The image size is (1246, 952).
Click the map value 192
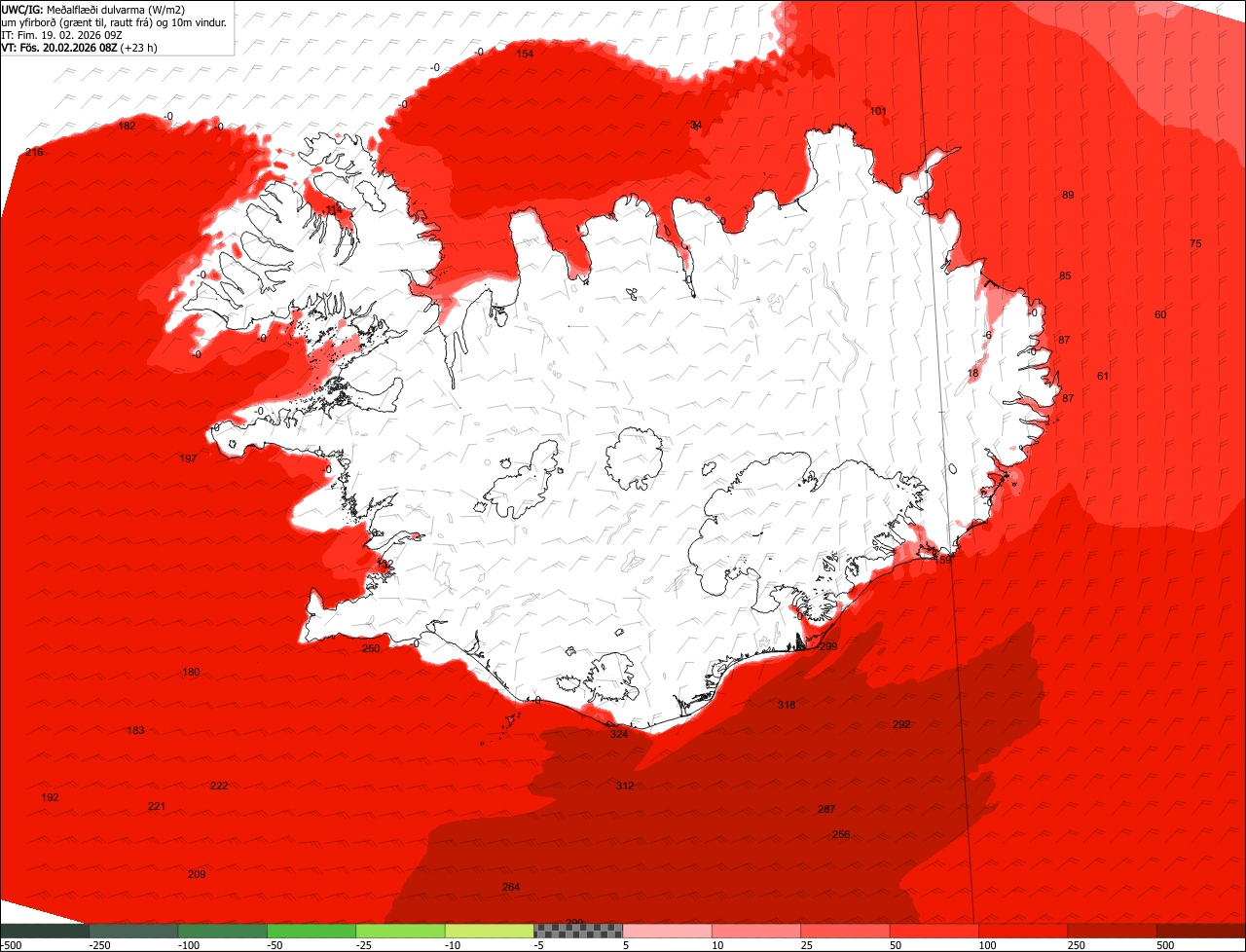[50, 798]
